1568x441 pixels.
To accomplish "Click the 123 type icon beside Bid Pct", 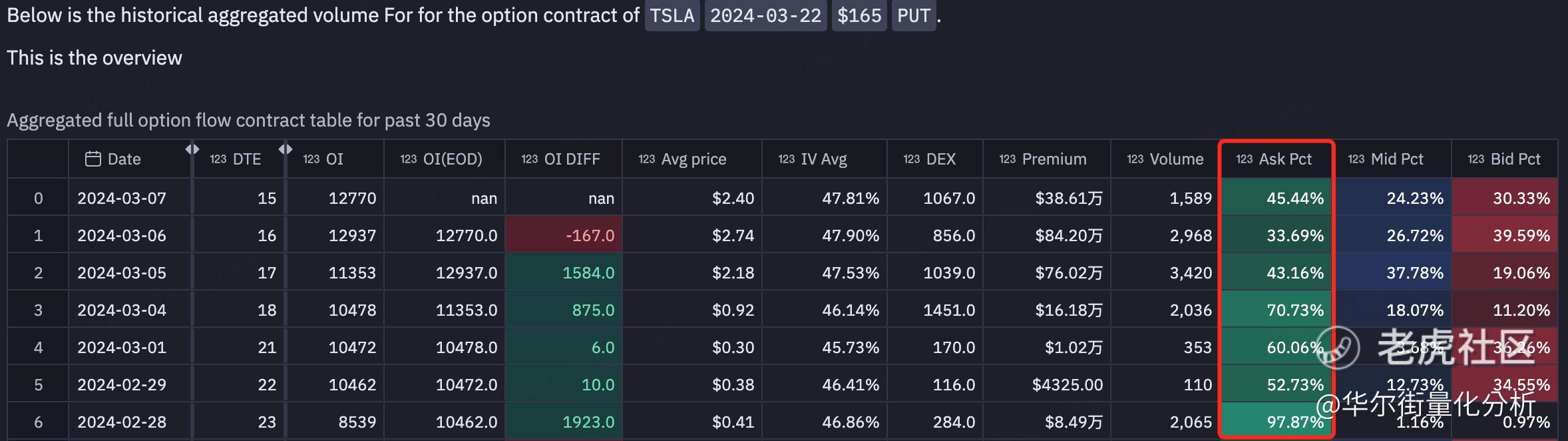I will click(1476, 159).
